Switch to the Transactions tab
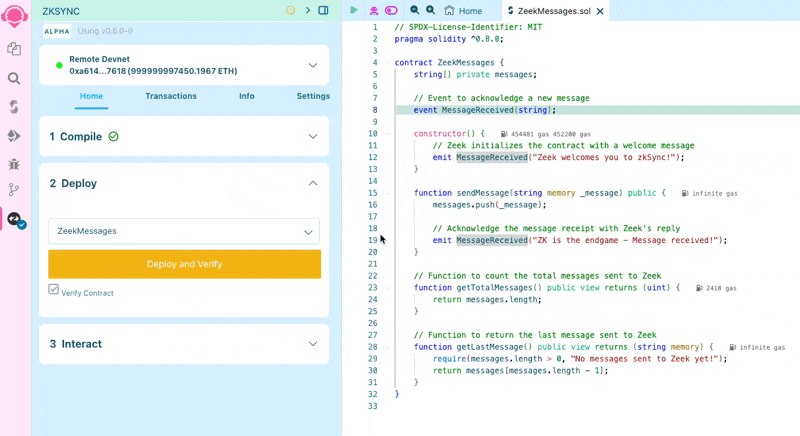Viewport: 800px width, 436px height. point(171,96)
